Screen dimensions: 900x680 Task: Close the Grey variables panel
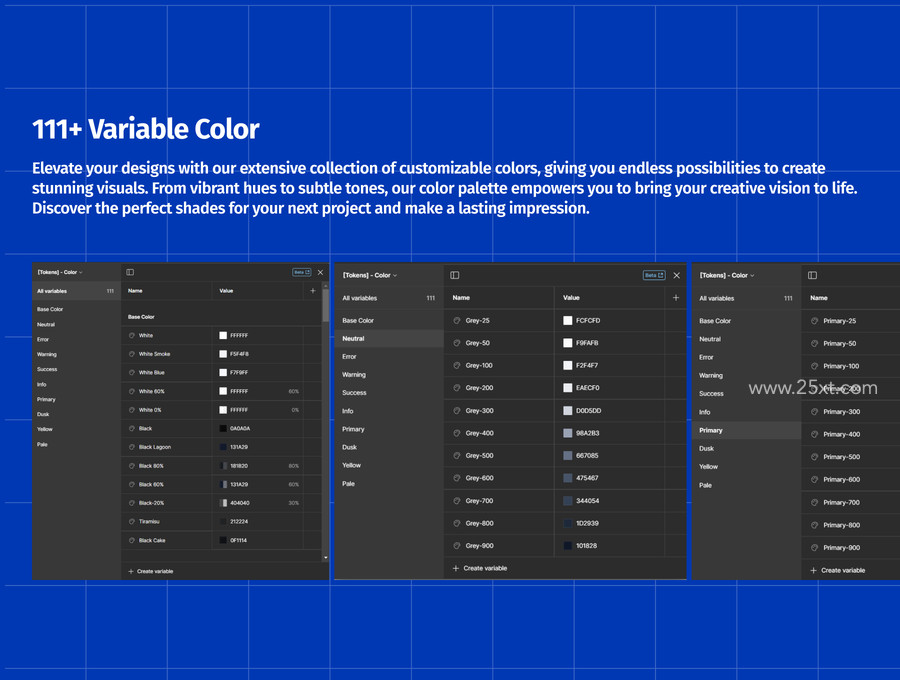pyautogui.click(x=677, y=275)
